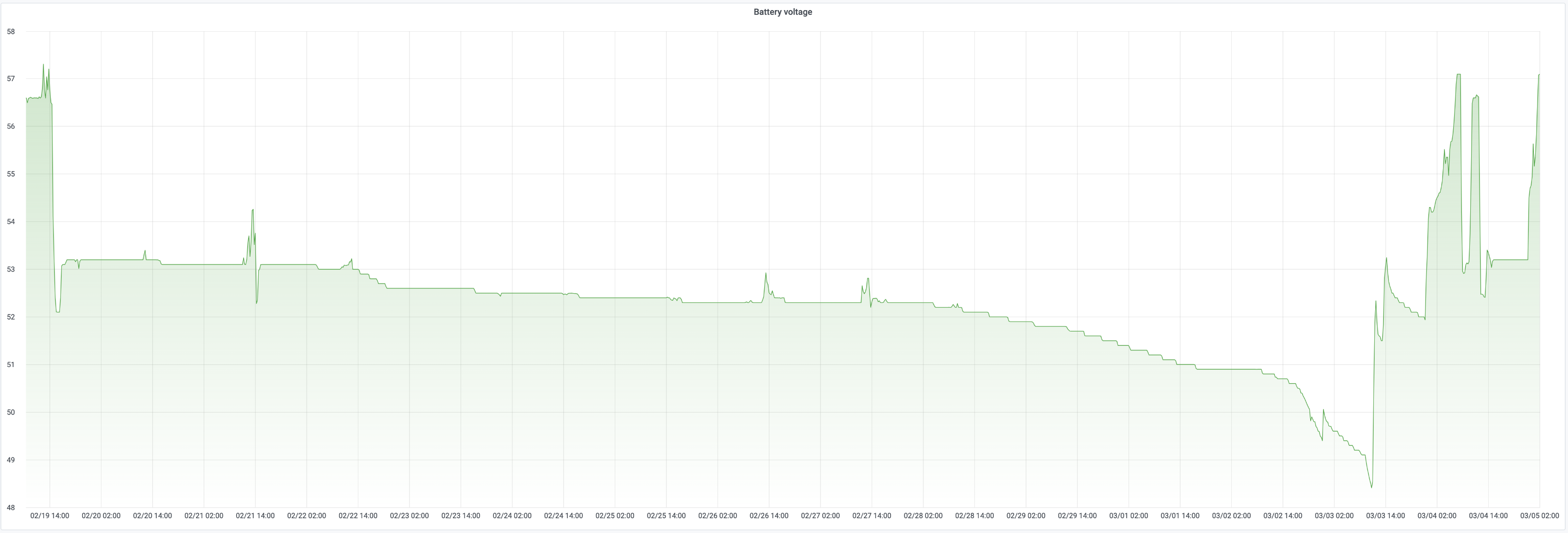Select the 50 value on the voltage axis
This screenshot has height=533, width=1568.
point(11,412)
